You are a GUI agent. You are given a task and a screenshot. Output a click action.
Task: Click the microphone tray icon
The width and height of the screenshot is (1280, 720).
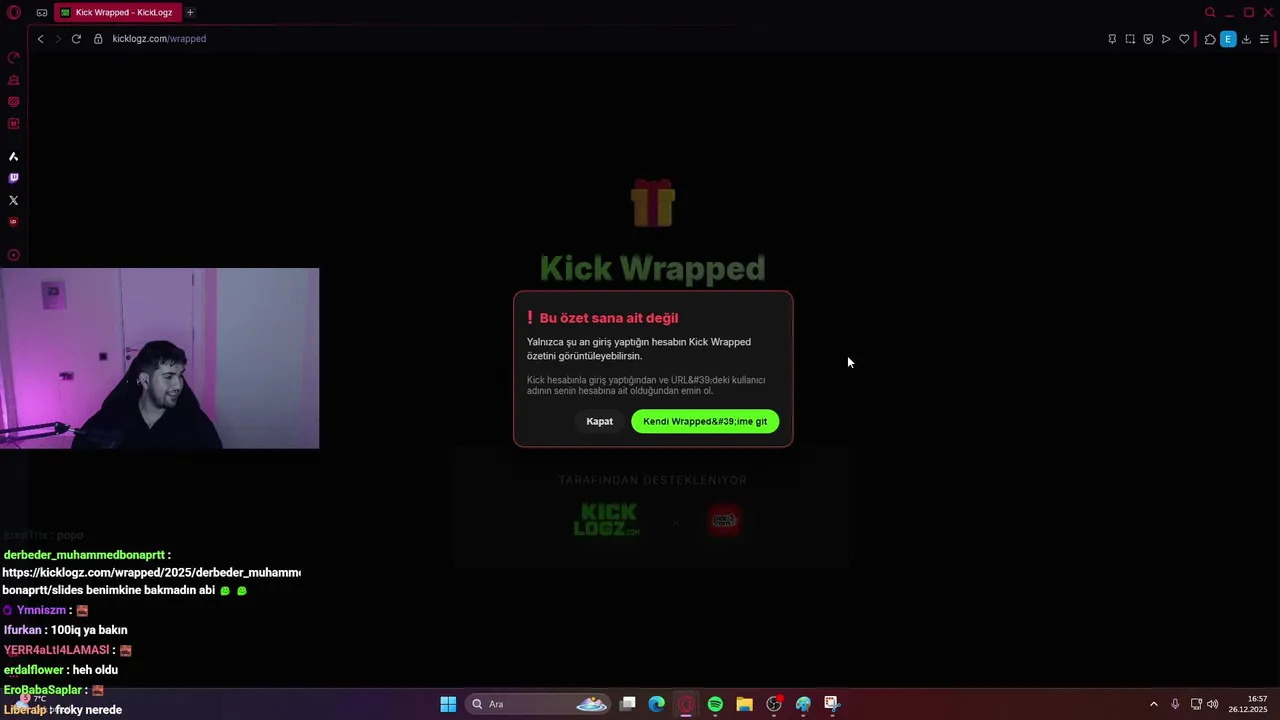tap(1175, 704)
